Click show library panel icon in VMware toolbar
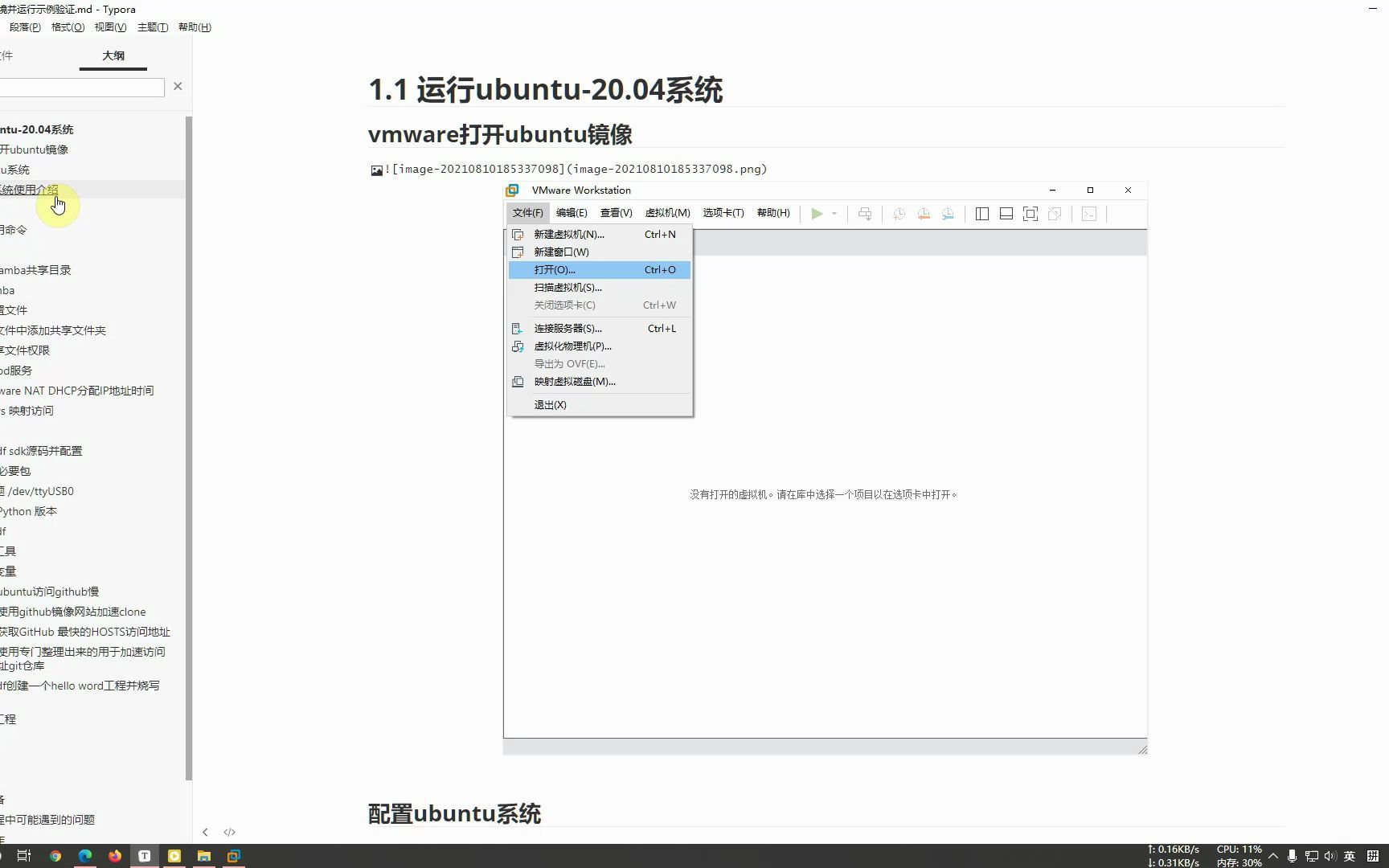1389x868 pixels. point(981,214)
